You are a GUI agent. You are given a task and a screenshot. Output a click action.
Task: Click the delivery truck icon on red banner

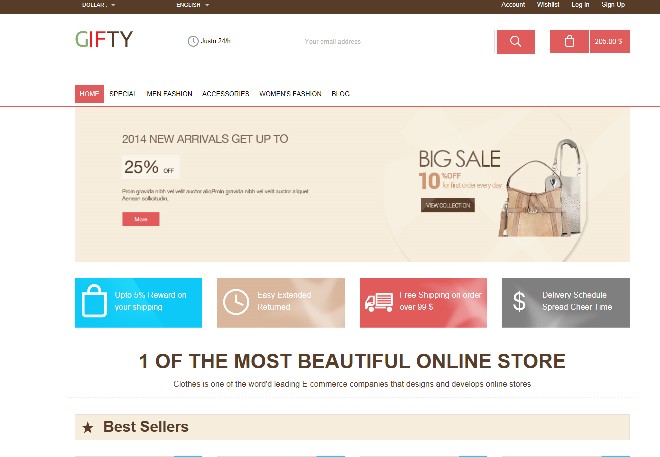[x=379, y=303]
